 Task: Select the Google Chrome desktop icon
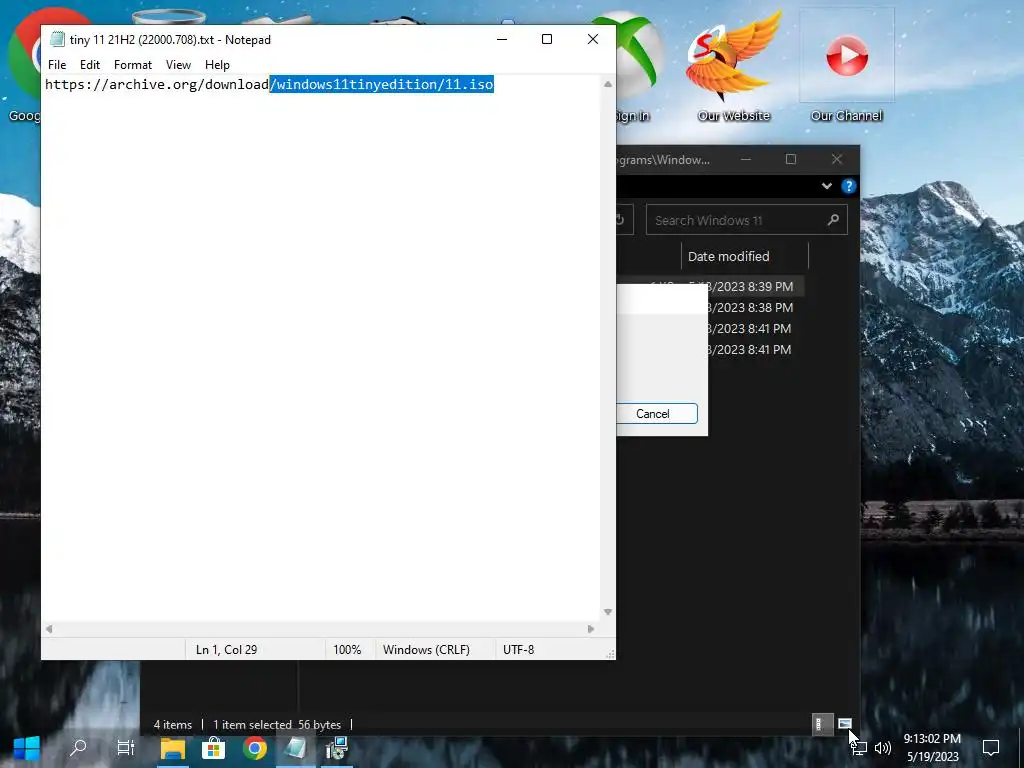[x=23, y=65]
